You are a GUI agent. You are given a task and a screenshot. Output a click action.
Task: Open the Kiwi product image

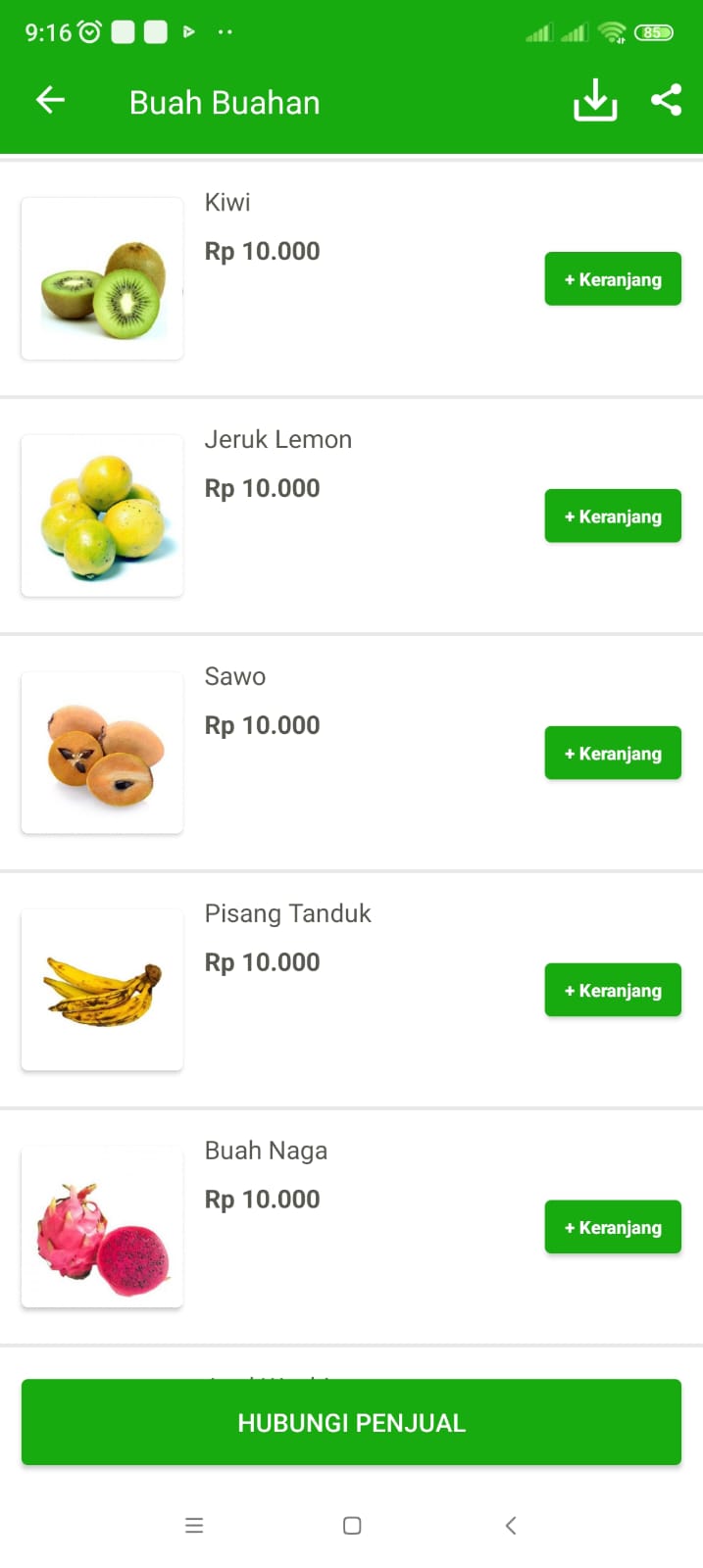click(102, 279)
